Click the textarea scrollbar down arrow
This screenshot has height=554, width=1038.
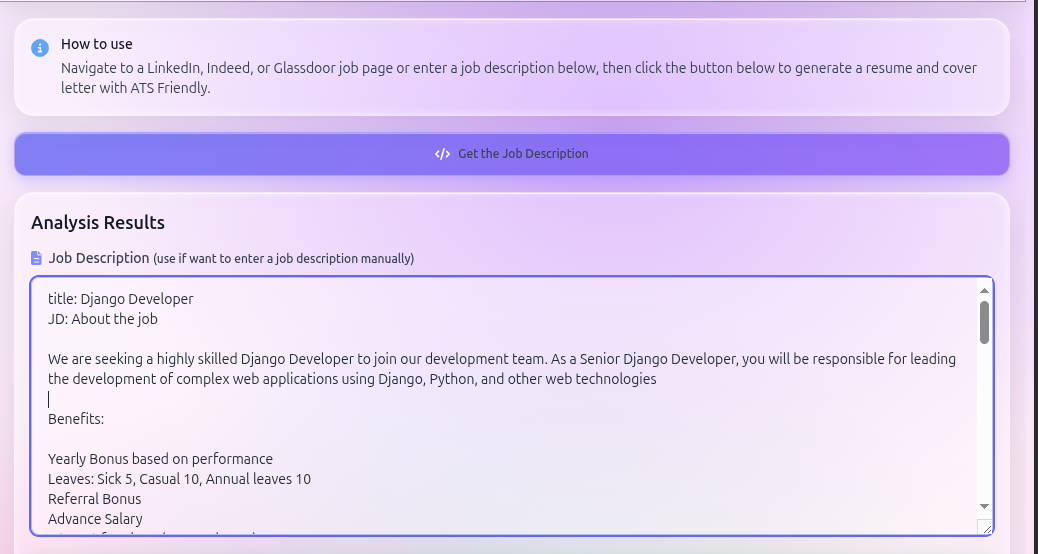pos(984,507)
